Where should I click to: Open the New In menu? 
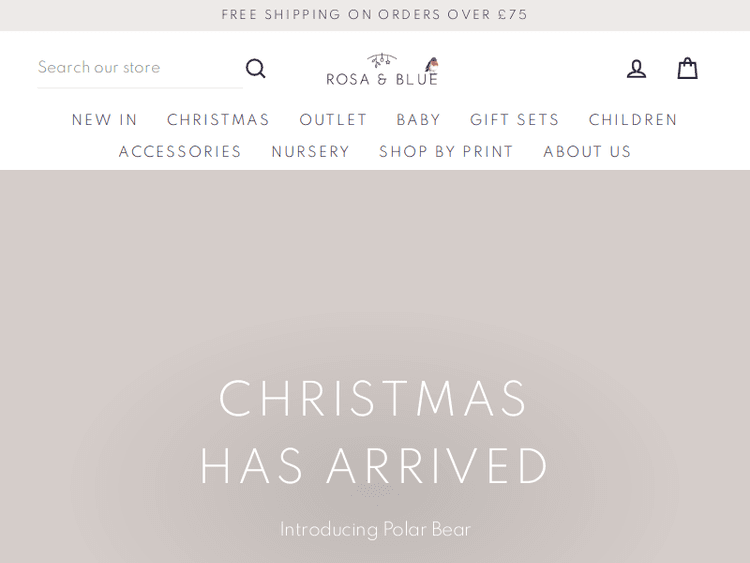pyautogui.click(x=105, y=120)
